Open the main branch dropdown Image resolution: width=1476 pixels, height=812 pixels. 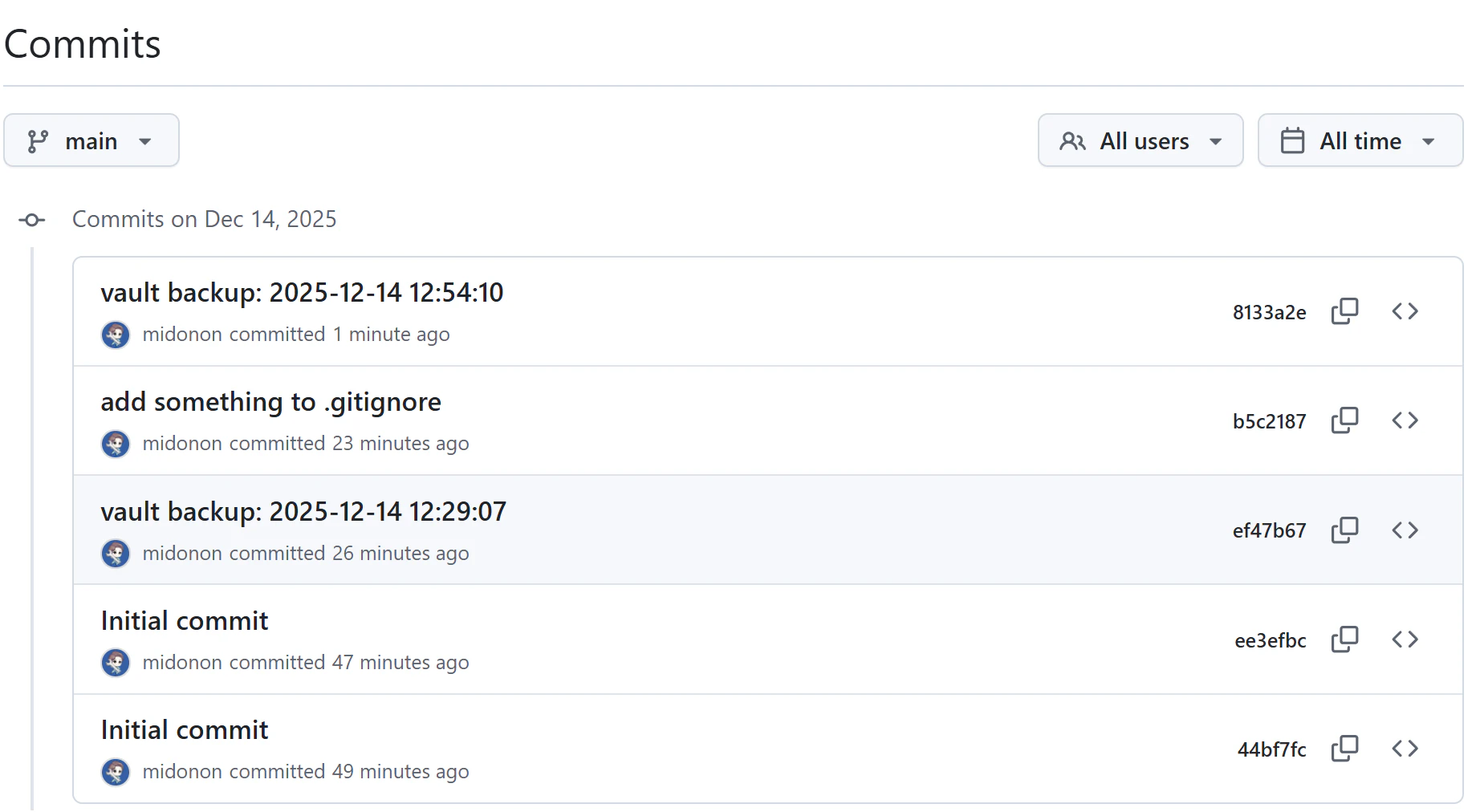(91, 140)
